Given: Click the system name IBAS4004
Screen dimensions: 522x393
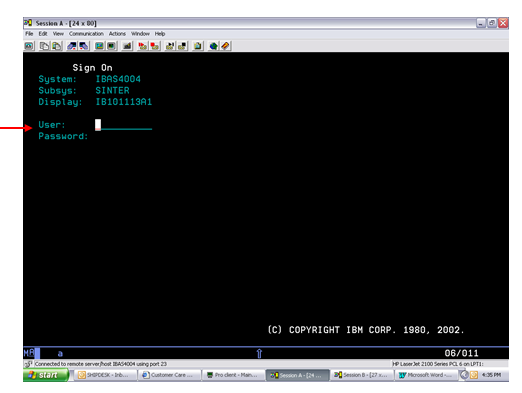Looking at the screenshot, I should [118, 79].
